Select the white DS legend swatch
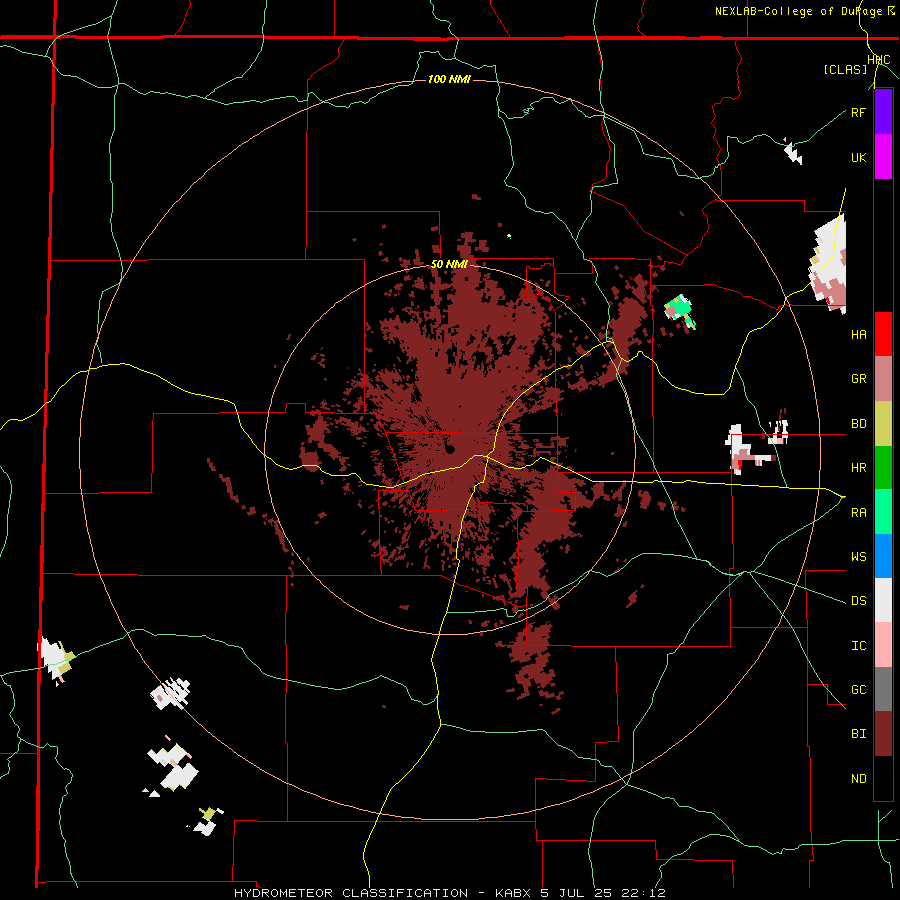 pos(883,600)
